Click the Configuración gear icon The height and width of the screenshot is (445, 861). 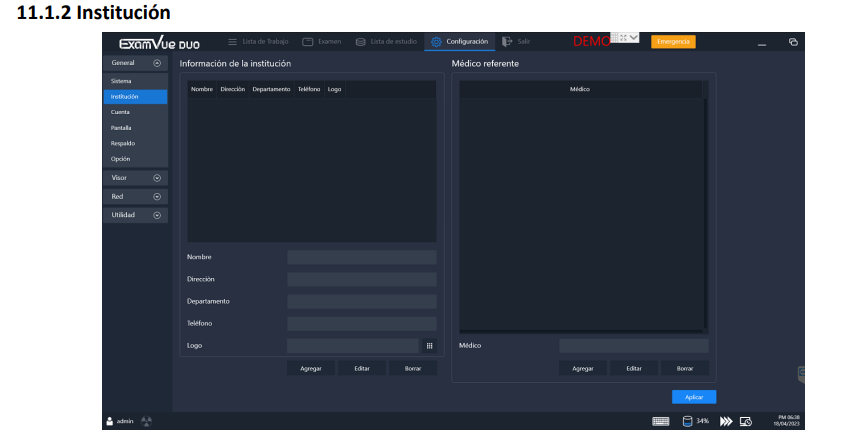tap(436, 42)
